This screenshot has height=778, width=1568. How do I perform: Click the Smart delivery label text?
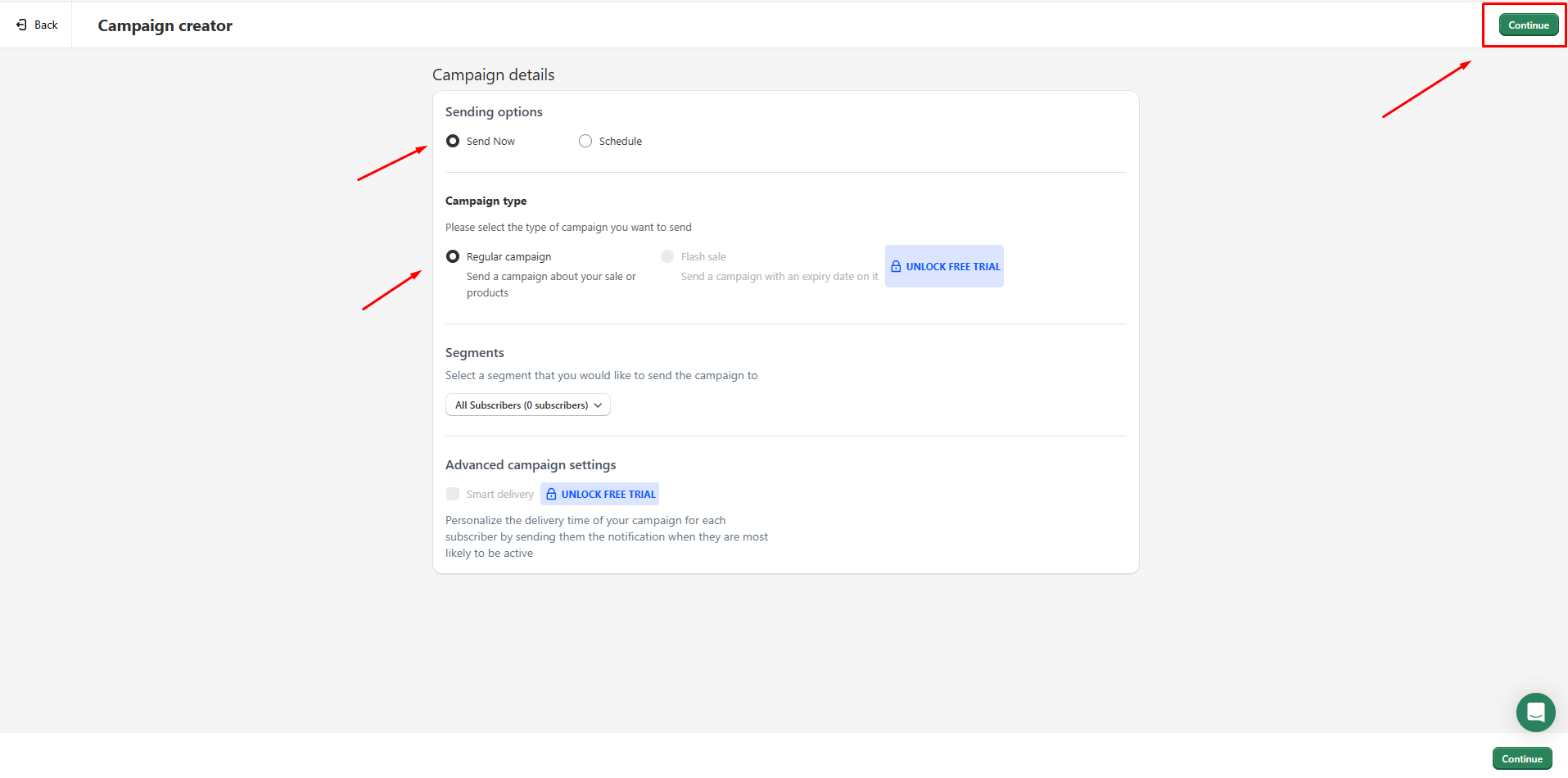click(x=499, y=495)
